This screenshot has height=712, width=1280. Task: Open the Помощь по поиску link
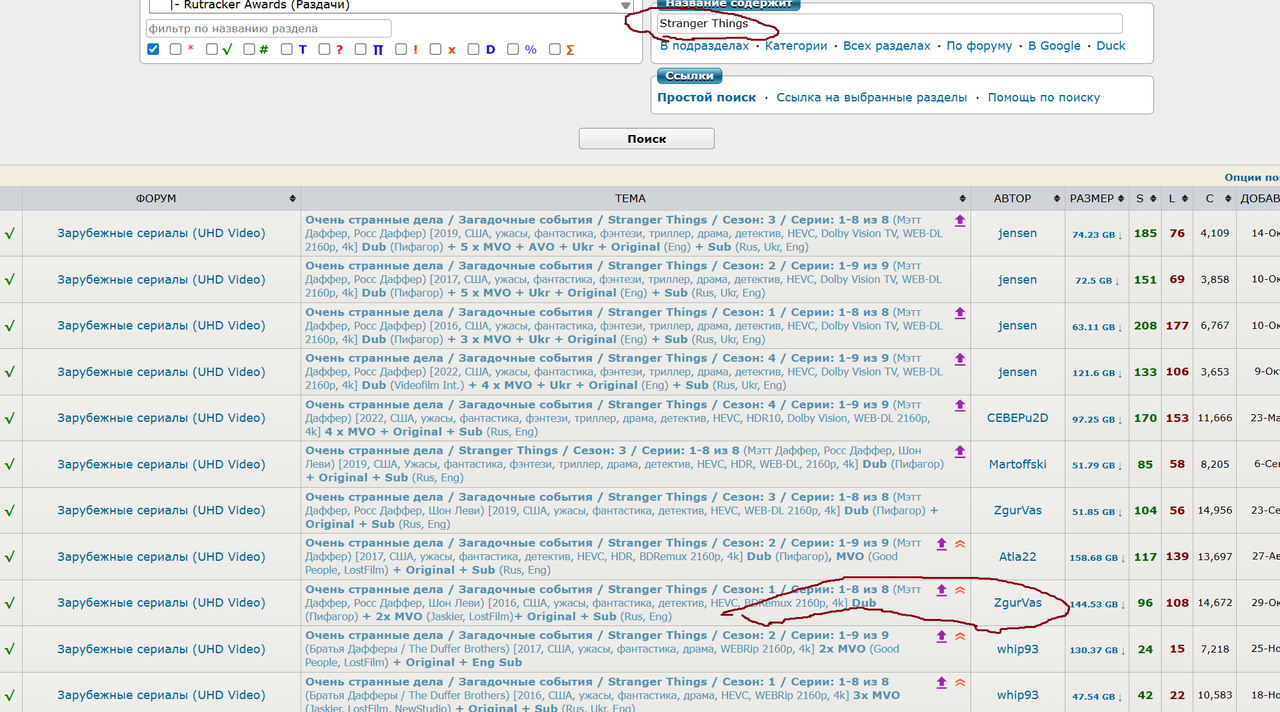(x=1044, y=98)
